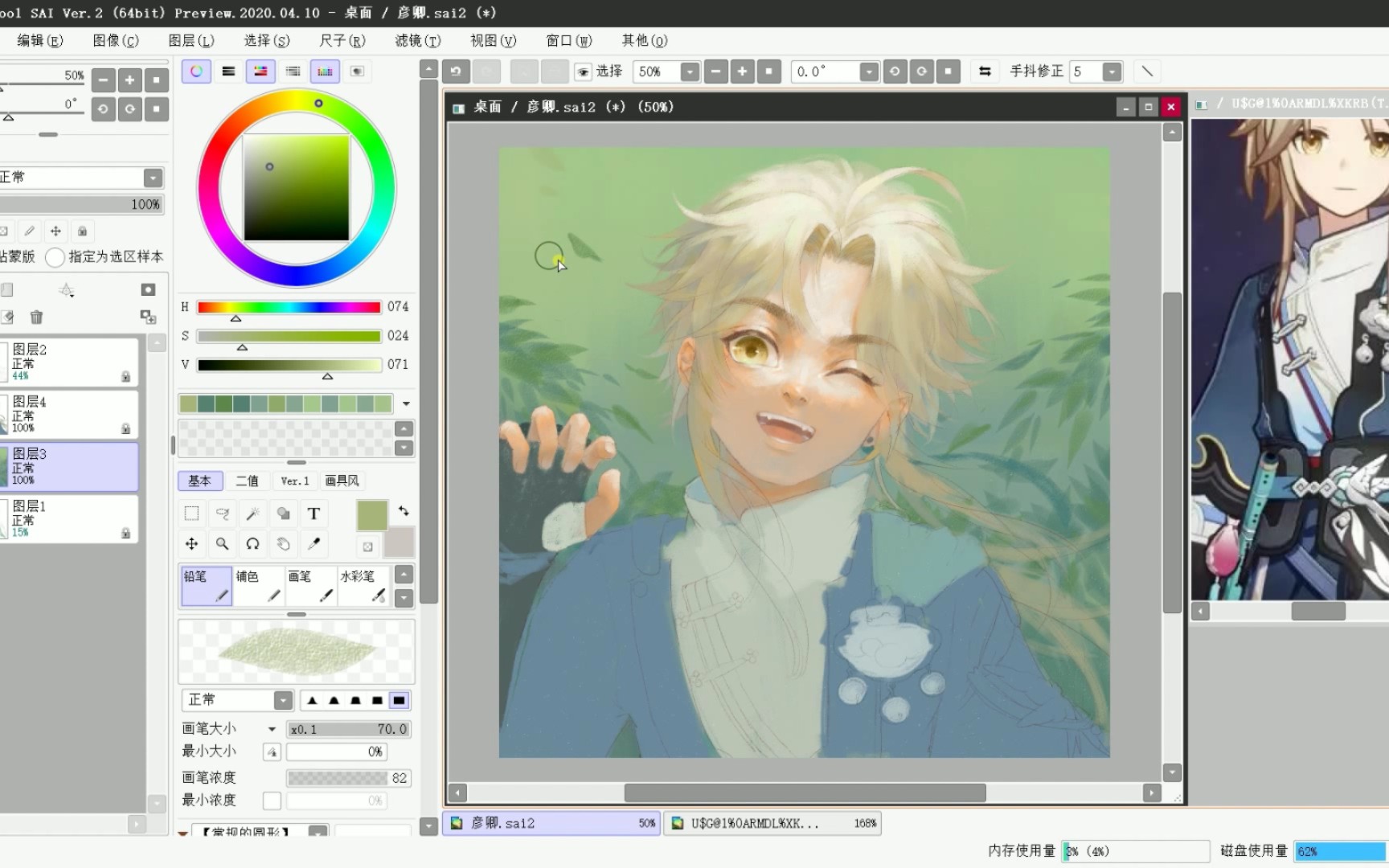Rotate canvas clockwise in toolbar

click(921, 72)
